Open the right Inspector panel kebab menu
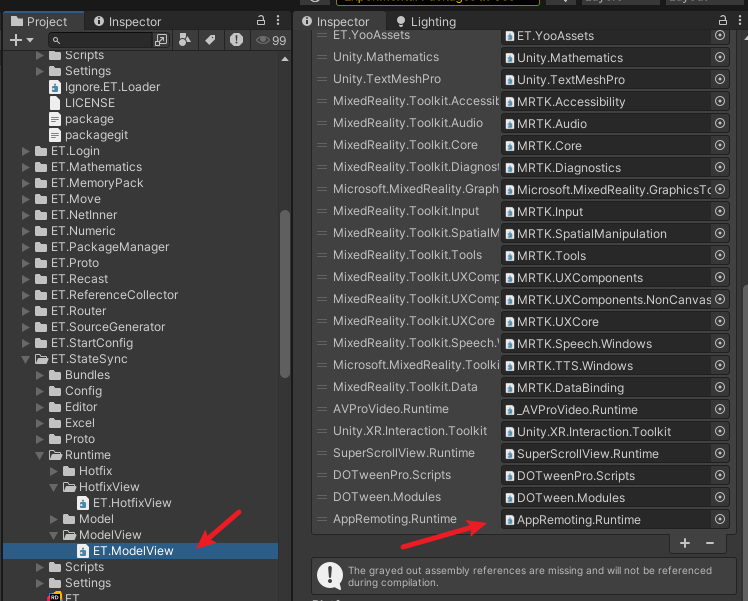The width and height of the screenshot is (748, 601). [x=740, y=20]
